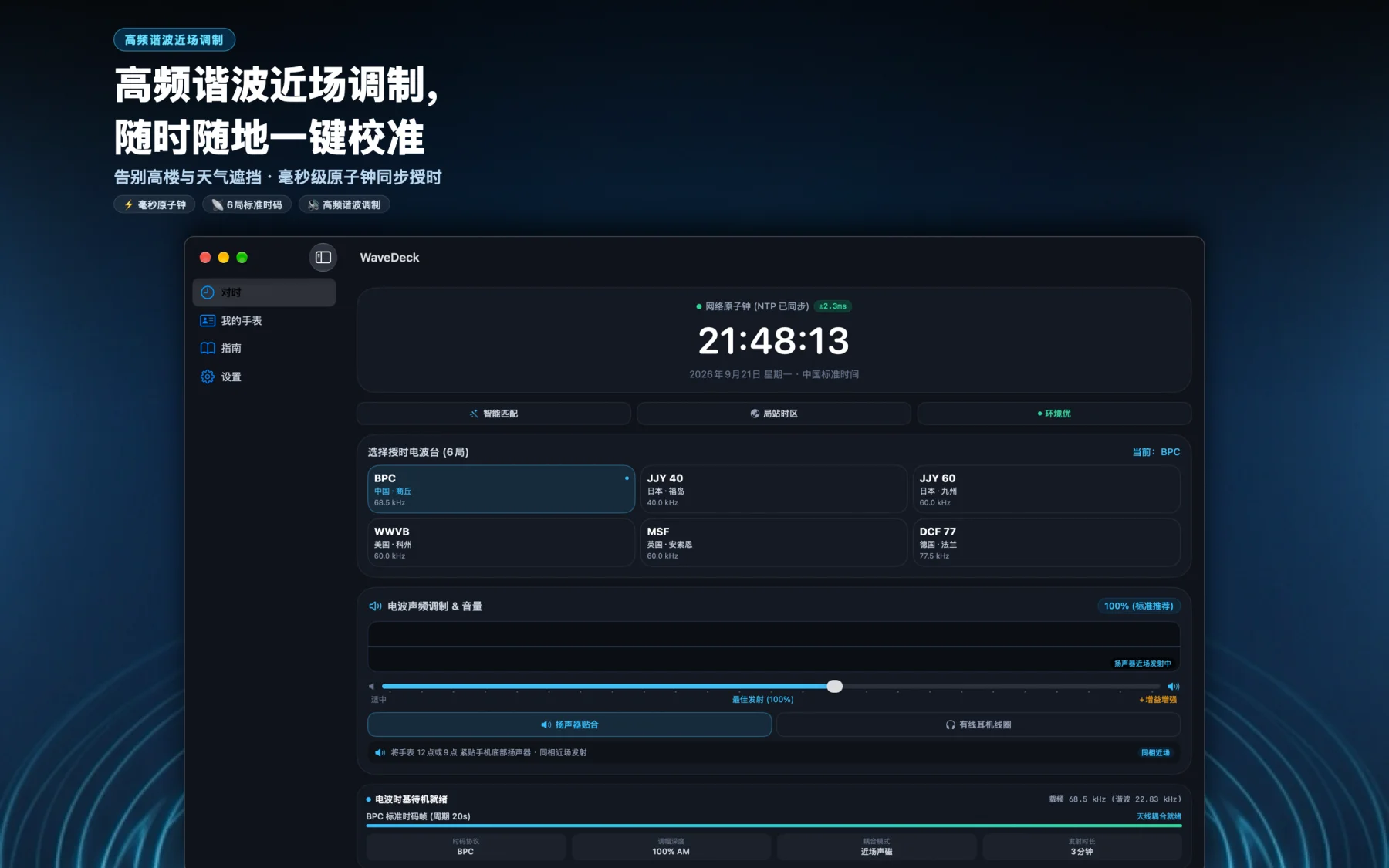Select the DCF 77 station card
Screen dimensions: 1389x868
click(x=1046, y=542)
